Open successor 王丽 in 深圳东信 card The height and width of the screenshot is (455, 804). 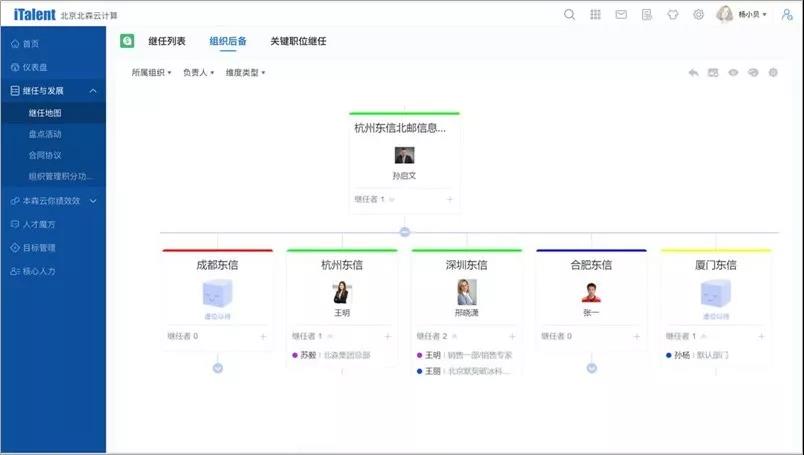coord(464,371)
